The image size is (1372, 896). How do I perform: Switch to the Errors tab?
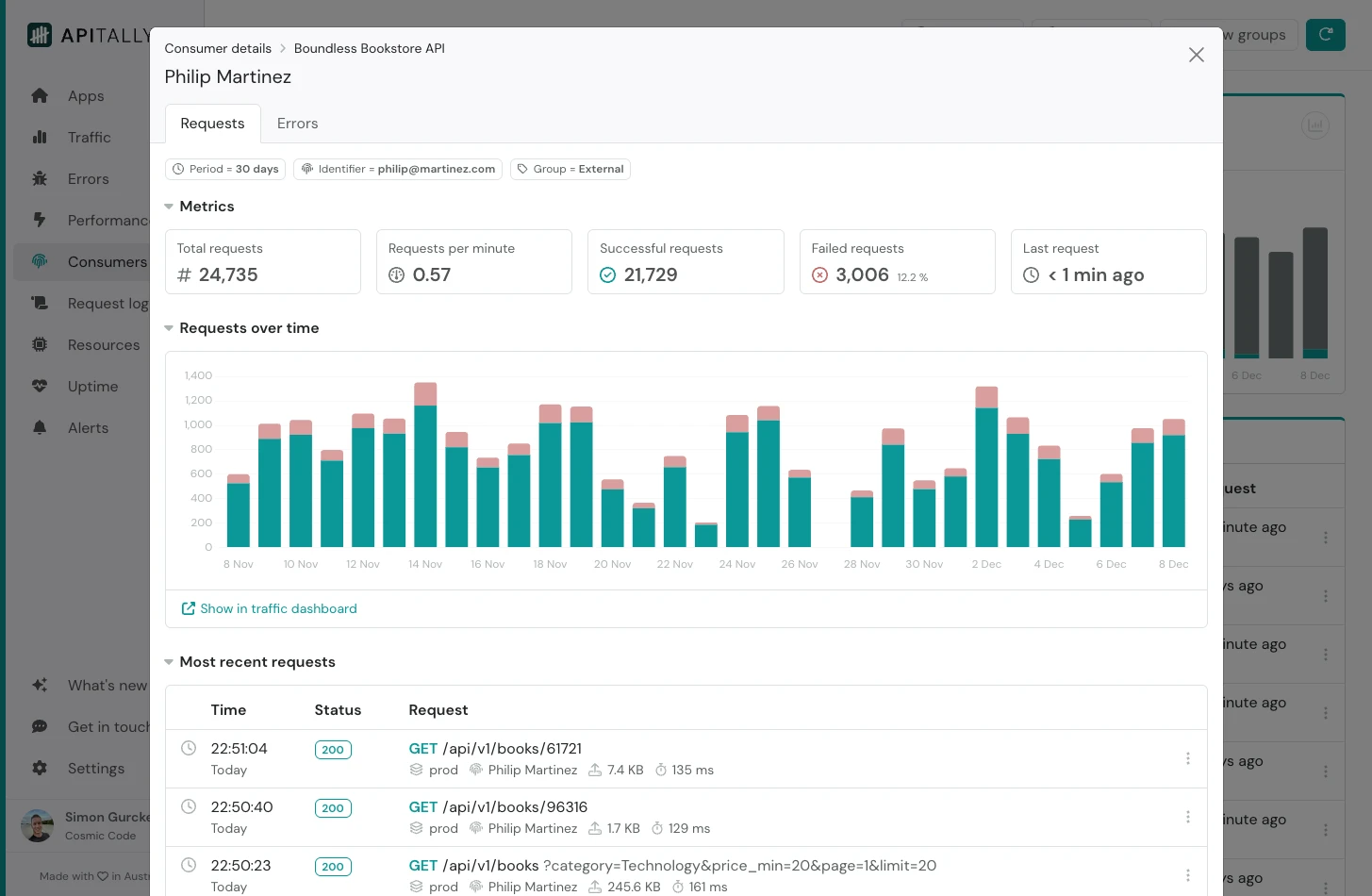pos(297,124)
